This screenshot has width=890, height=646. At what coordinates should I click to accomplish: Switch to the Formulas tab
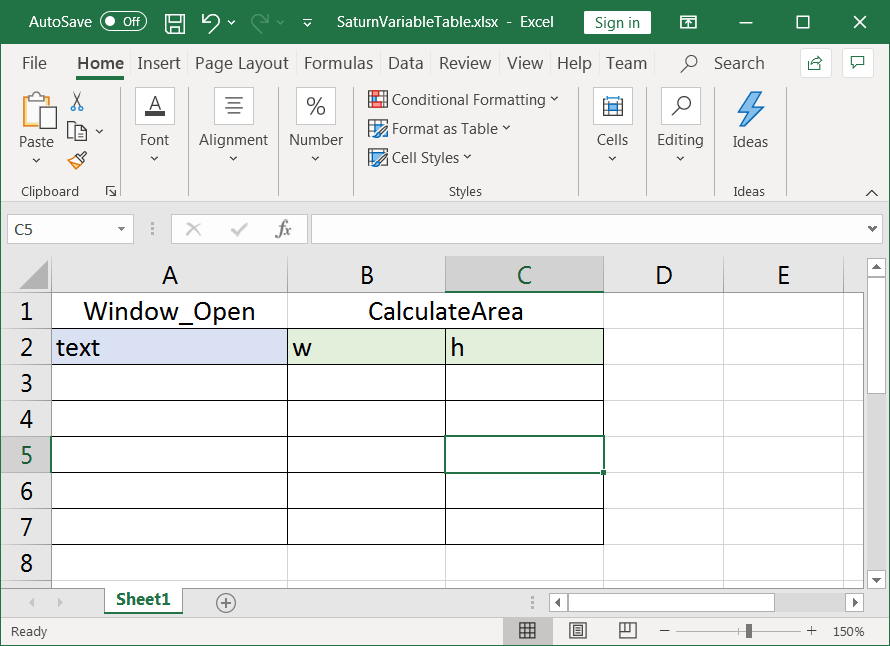[x=338, y=63]
